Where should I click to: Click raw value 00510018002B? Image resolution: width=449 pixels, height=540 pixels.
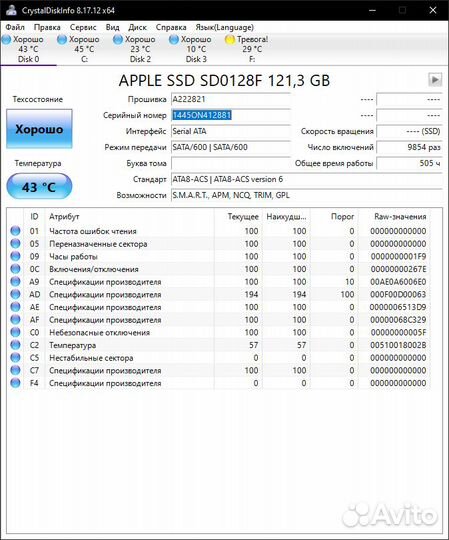(398, 345)
